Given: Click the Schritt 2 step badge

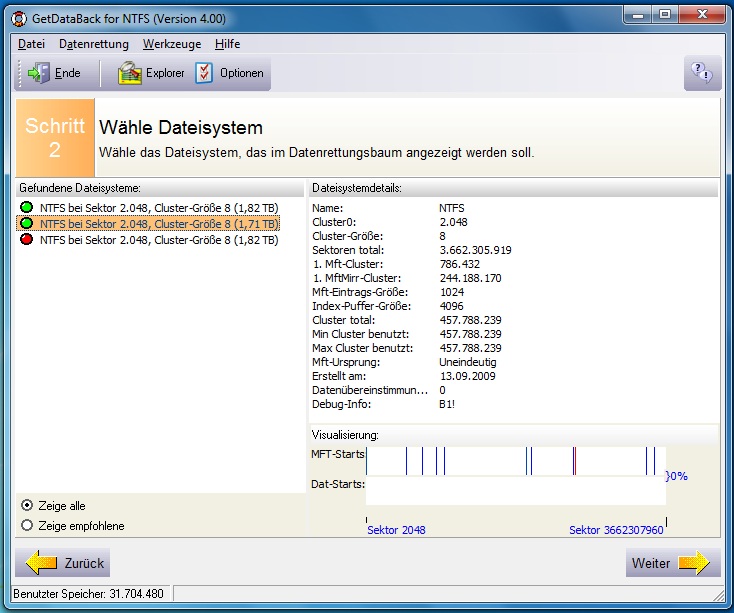Looking at the screenshot, I should (55, 137).
